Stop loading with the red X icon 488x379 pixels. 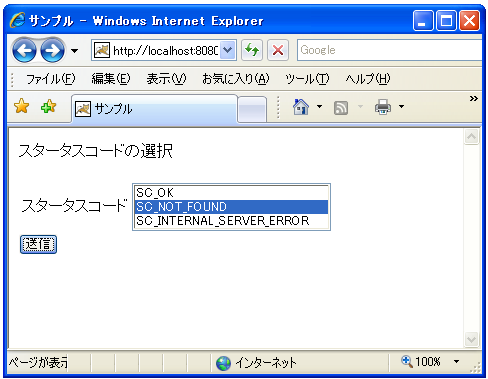[278, 50]
